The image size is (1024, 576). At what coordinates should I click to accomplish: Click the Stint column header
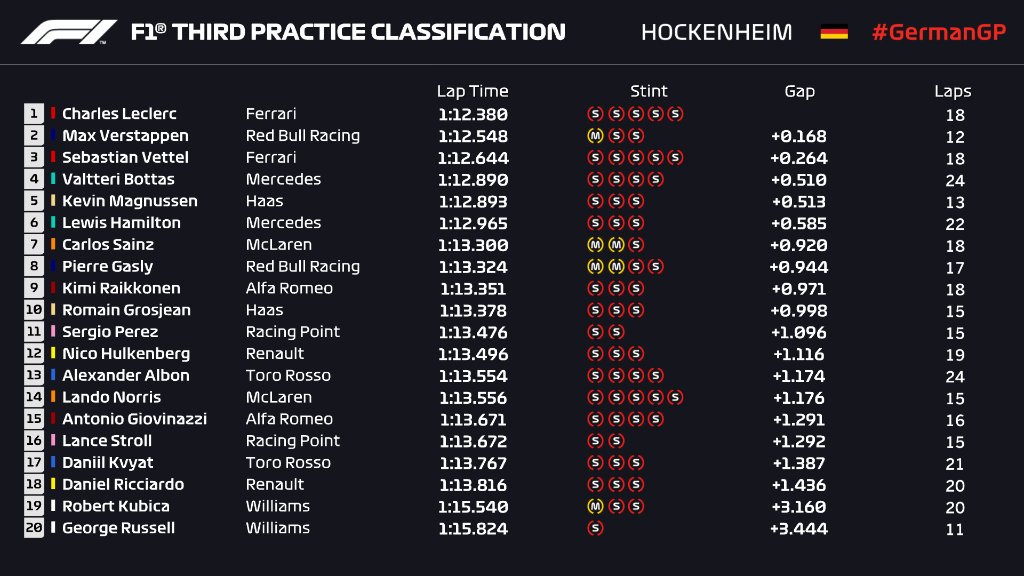coord(648,91)
